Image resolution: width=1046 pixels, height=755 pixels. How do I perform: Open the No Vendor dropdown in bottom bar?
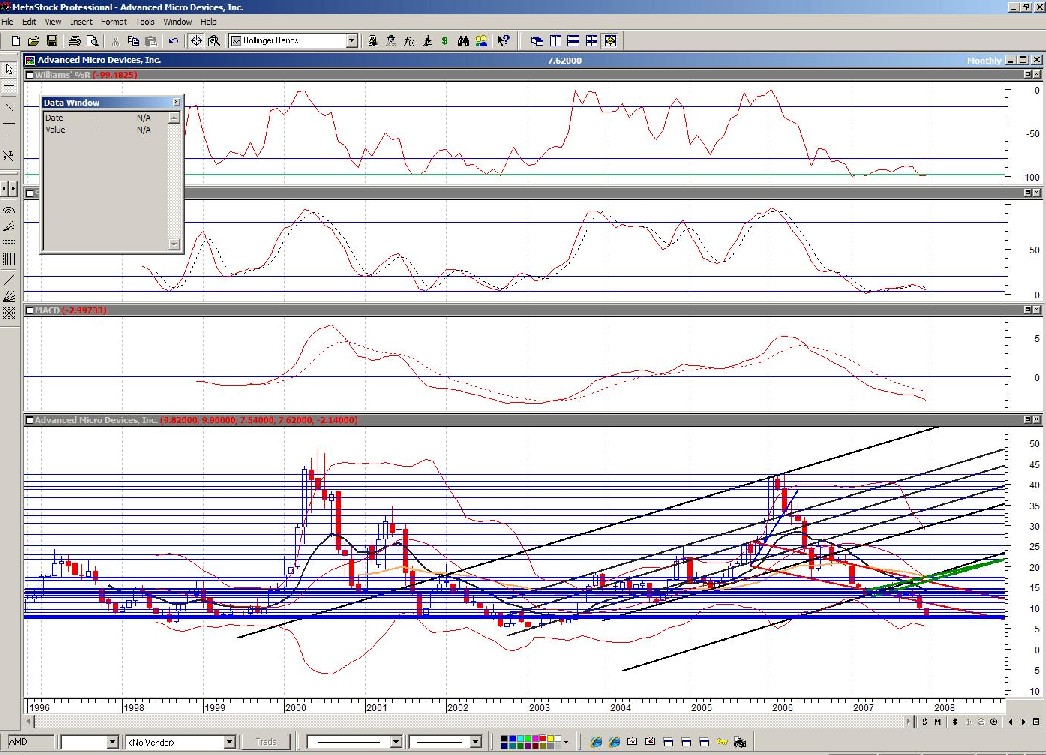click(x=229, y=742)
